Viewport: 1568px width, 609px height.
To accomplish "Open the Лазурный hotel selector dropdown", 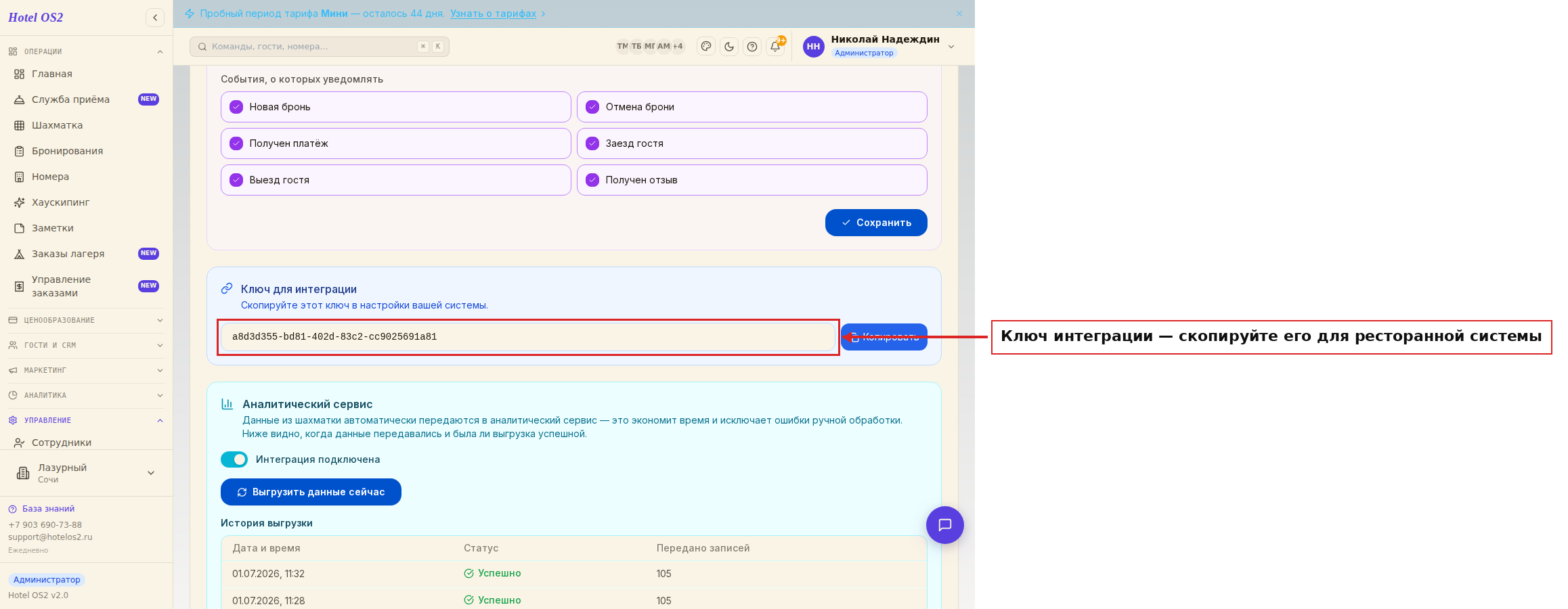I will click(x=86, y=473).
